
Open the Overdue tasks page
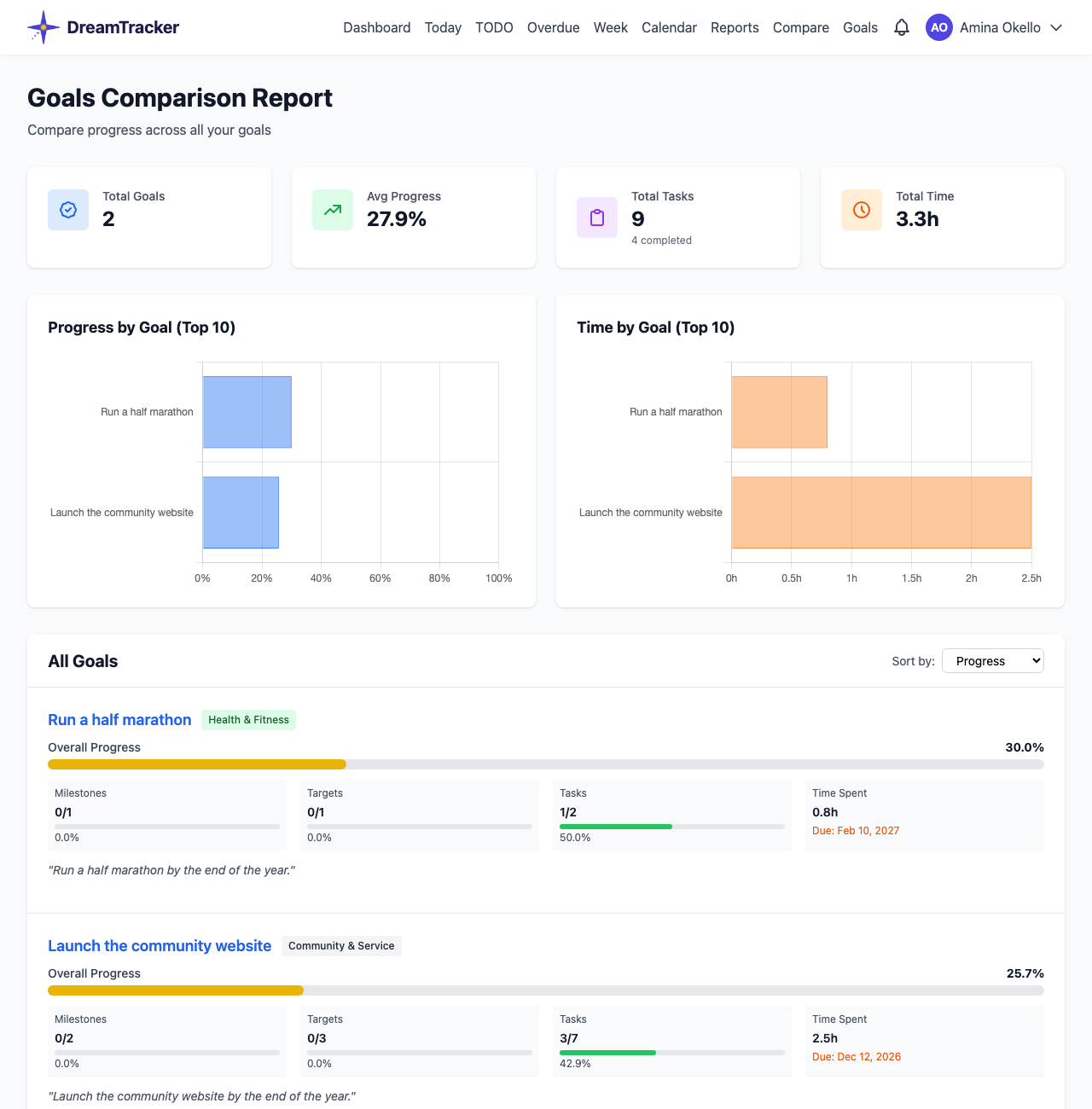[554, 27]
